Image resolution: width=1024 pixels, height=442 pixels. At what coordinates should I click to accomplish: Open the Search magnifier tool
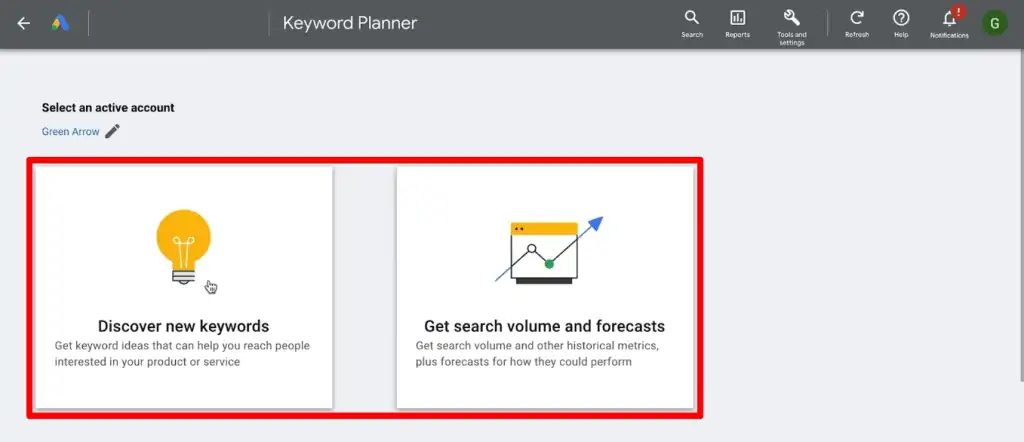[x=692, y=18]
